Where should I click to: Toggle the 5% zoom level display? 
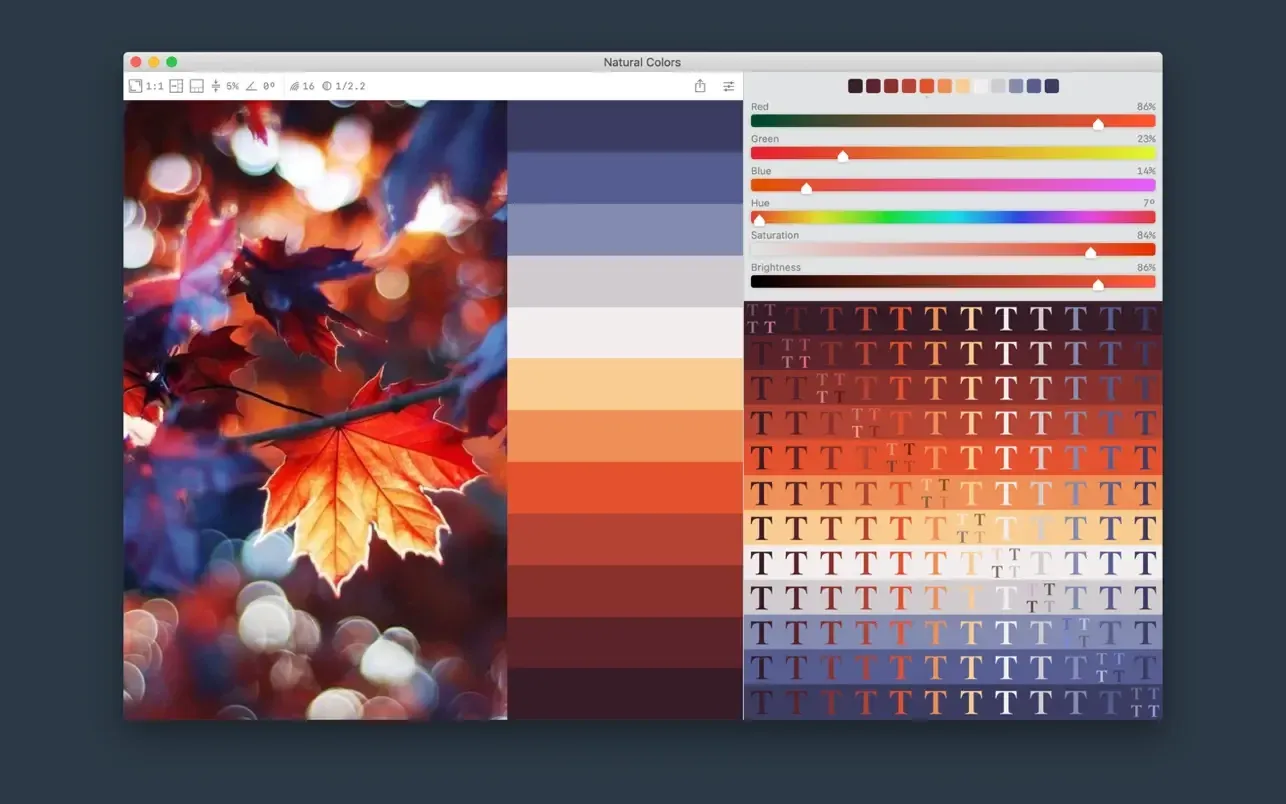pos(232,86)
